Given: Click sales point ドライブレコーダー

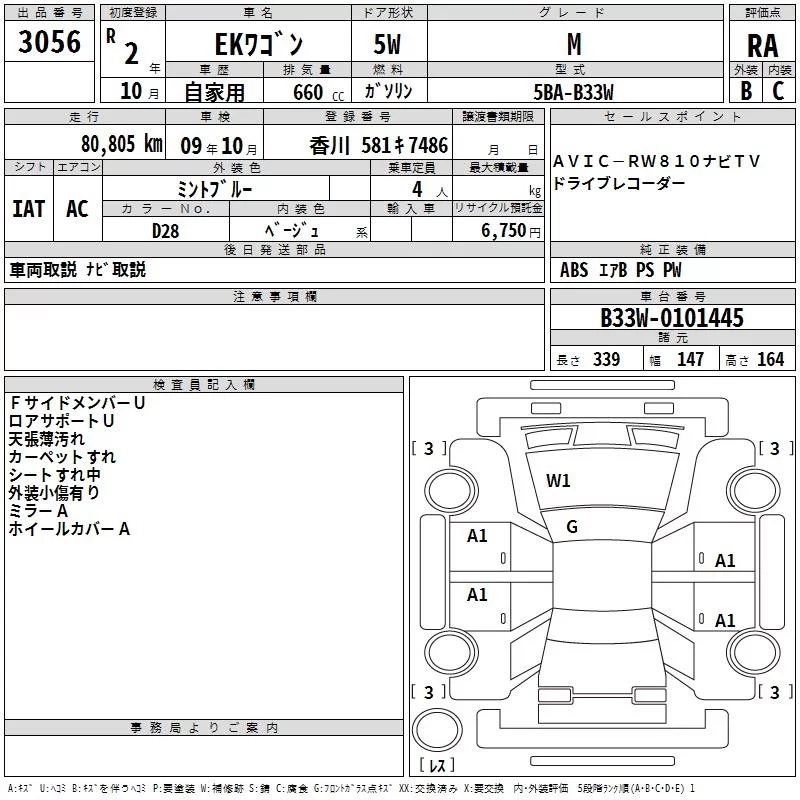Looking at the screenshot, I should [x=619, y=183].
